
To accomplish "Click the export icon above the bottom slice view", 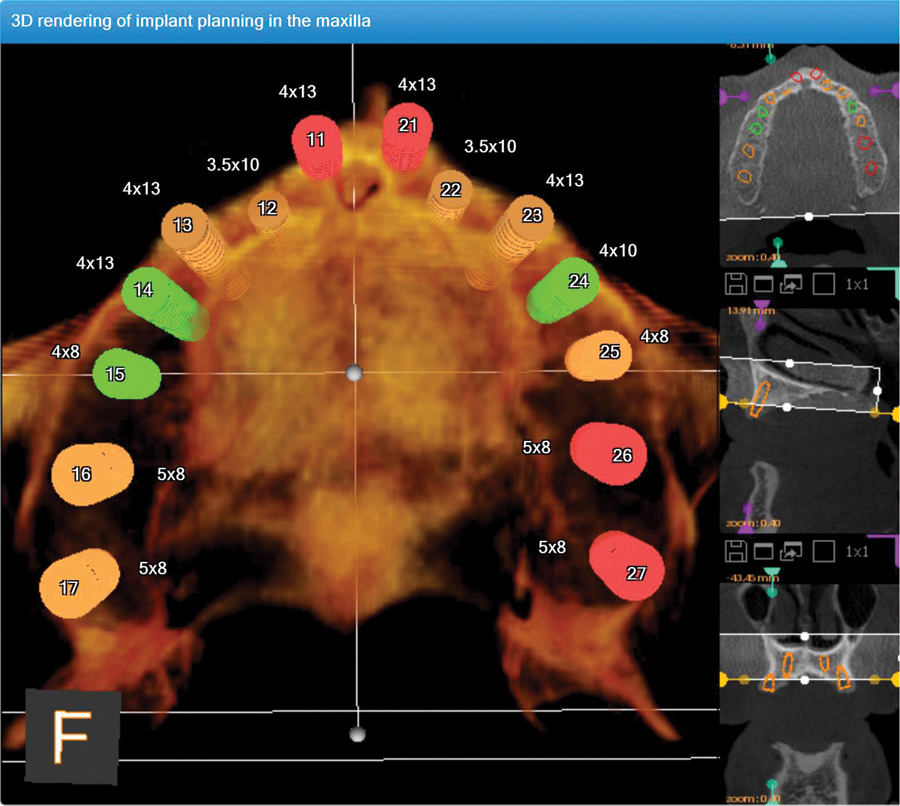I will tap(791, 551).
